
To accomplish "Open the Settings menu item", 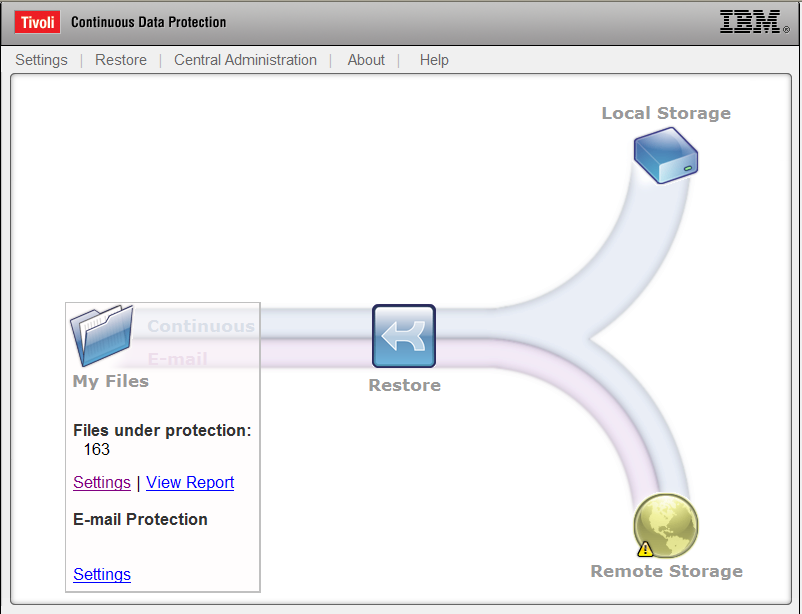I will [x=41, y=60].
